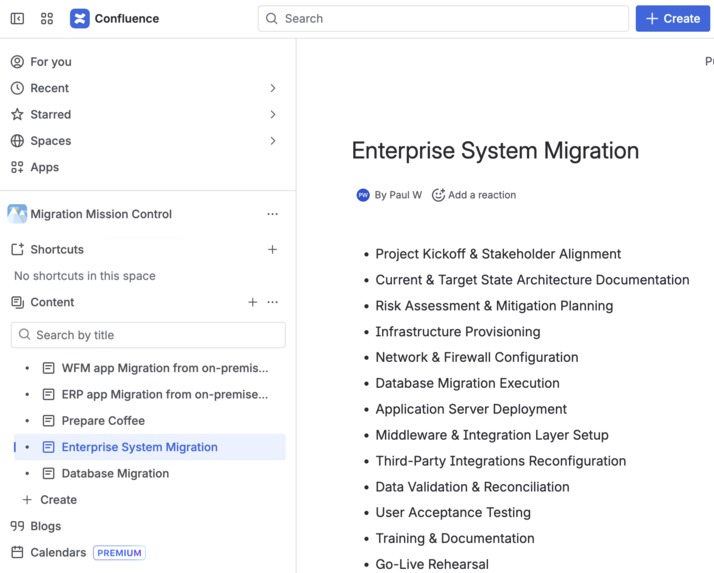The width and height of the screenshot is (714, 573).
Task: Click 'Network & Firewall Configuration' bullet
Action: [477, 358]
